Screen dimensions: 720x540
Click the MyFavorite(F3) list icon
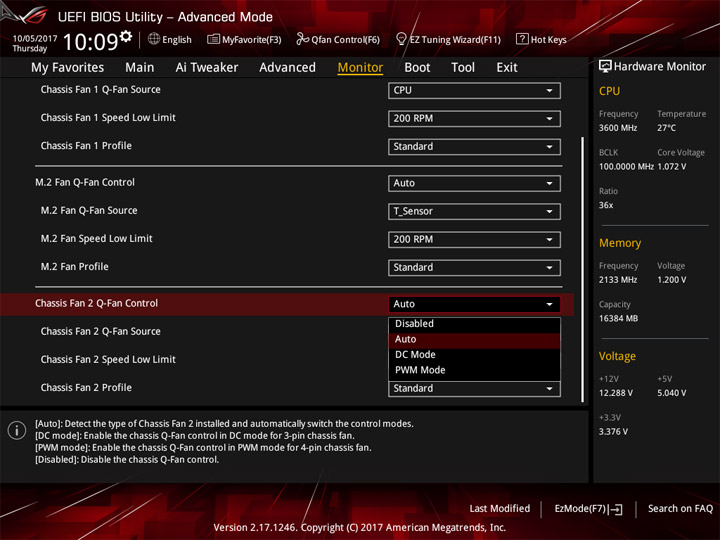point(213,39)
